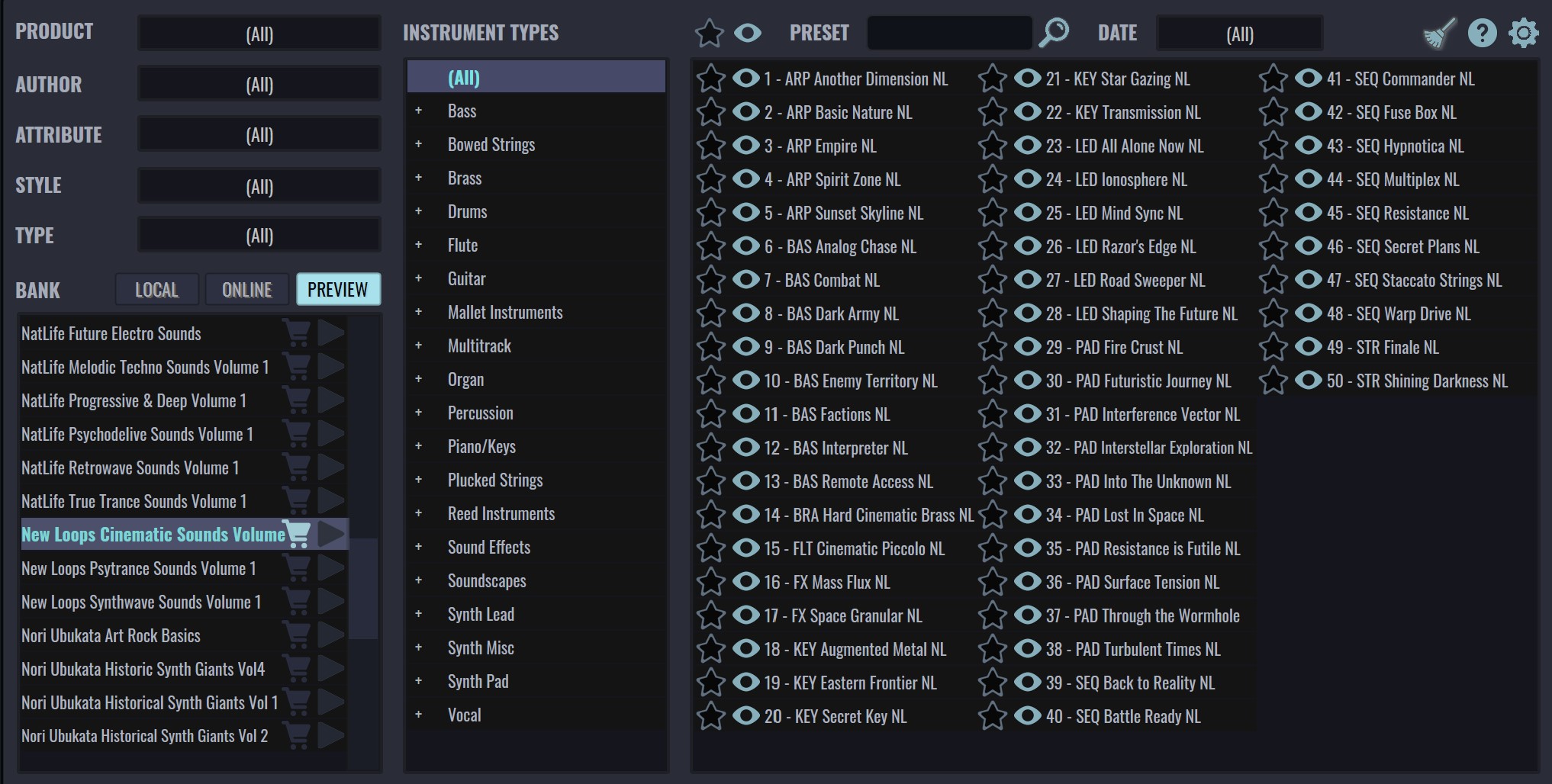Toggle the favorites star filter in header
Viewport: 1552px width, 784px height.
click(709, 33)
